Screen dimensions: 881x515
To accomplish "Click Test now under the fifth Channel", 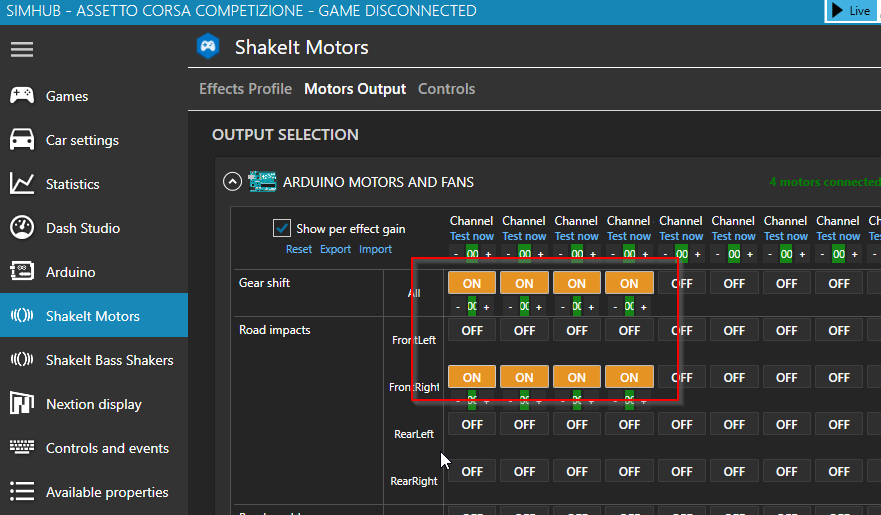I will point(682,236).
